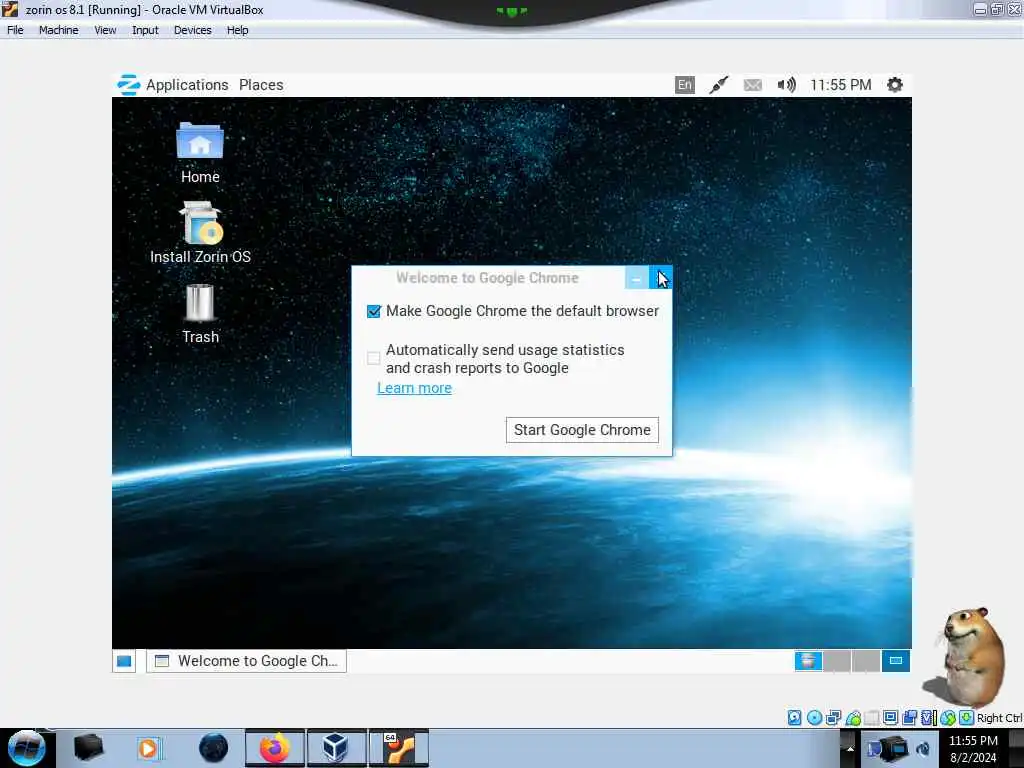1024x768 pixels.
Task: Click the hard disk activity status icon
Action: pos(794,718)
